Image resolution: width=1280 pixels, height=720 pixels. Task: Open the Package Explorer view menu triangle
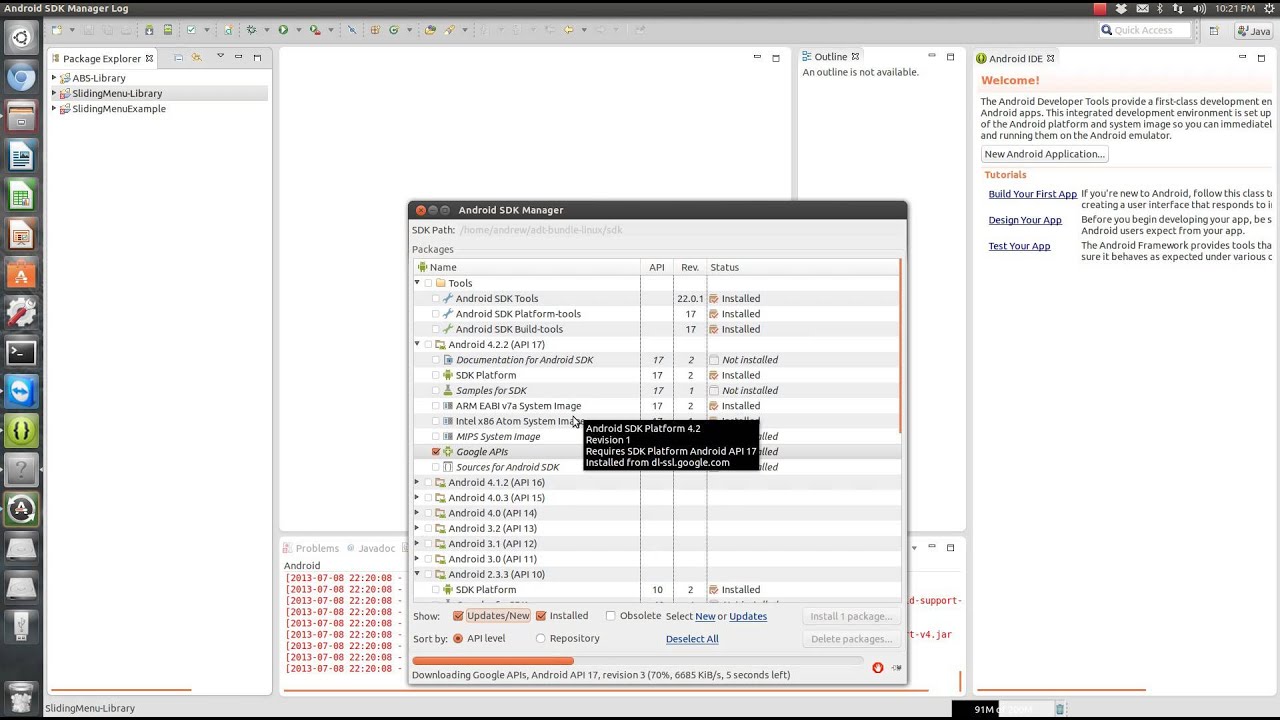[220, 57]
